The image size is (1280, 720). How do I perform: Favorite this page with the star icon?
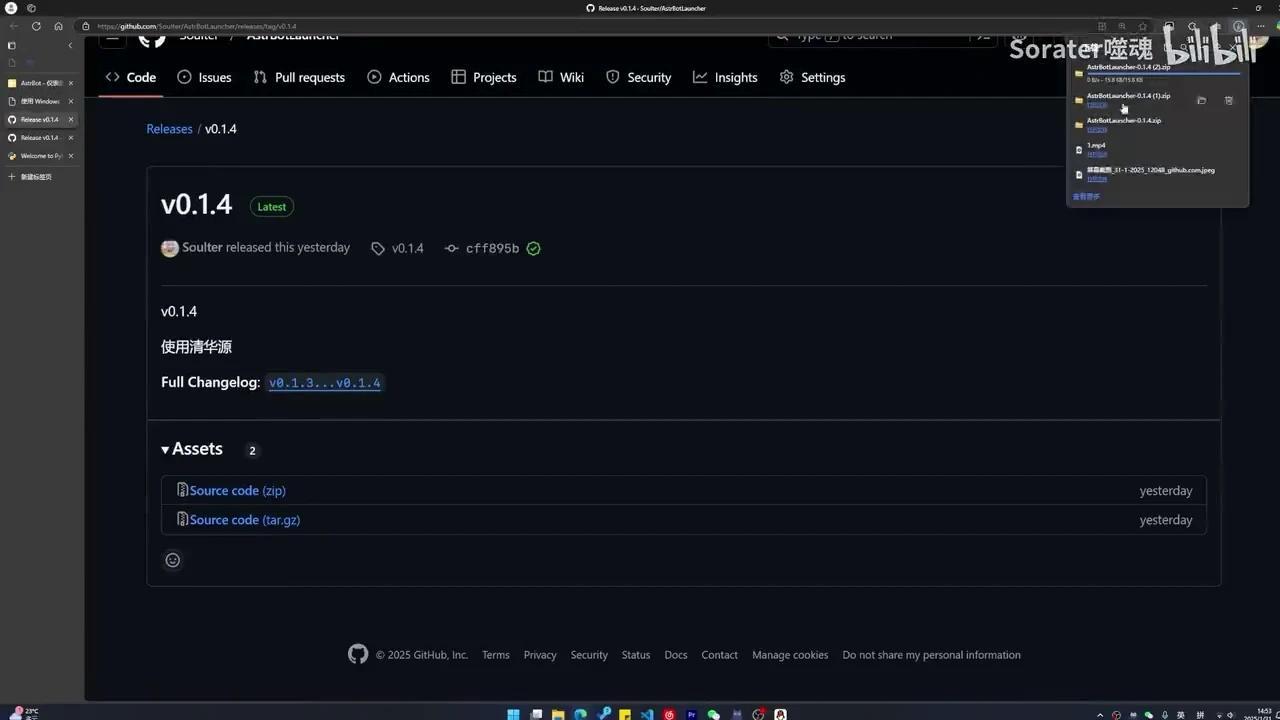[1143, 26]
